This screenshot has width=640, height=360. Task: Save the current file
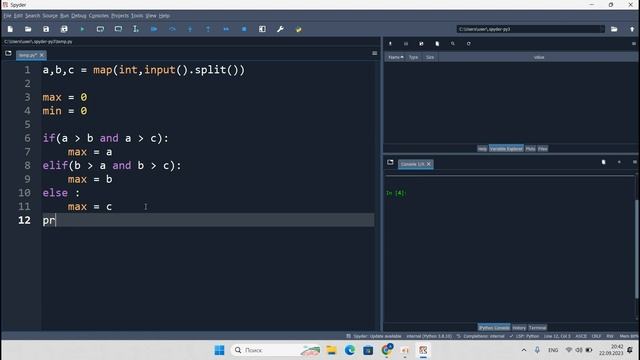pyautogui.click(x=46, y=29)
